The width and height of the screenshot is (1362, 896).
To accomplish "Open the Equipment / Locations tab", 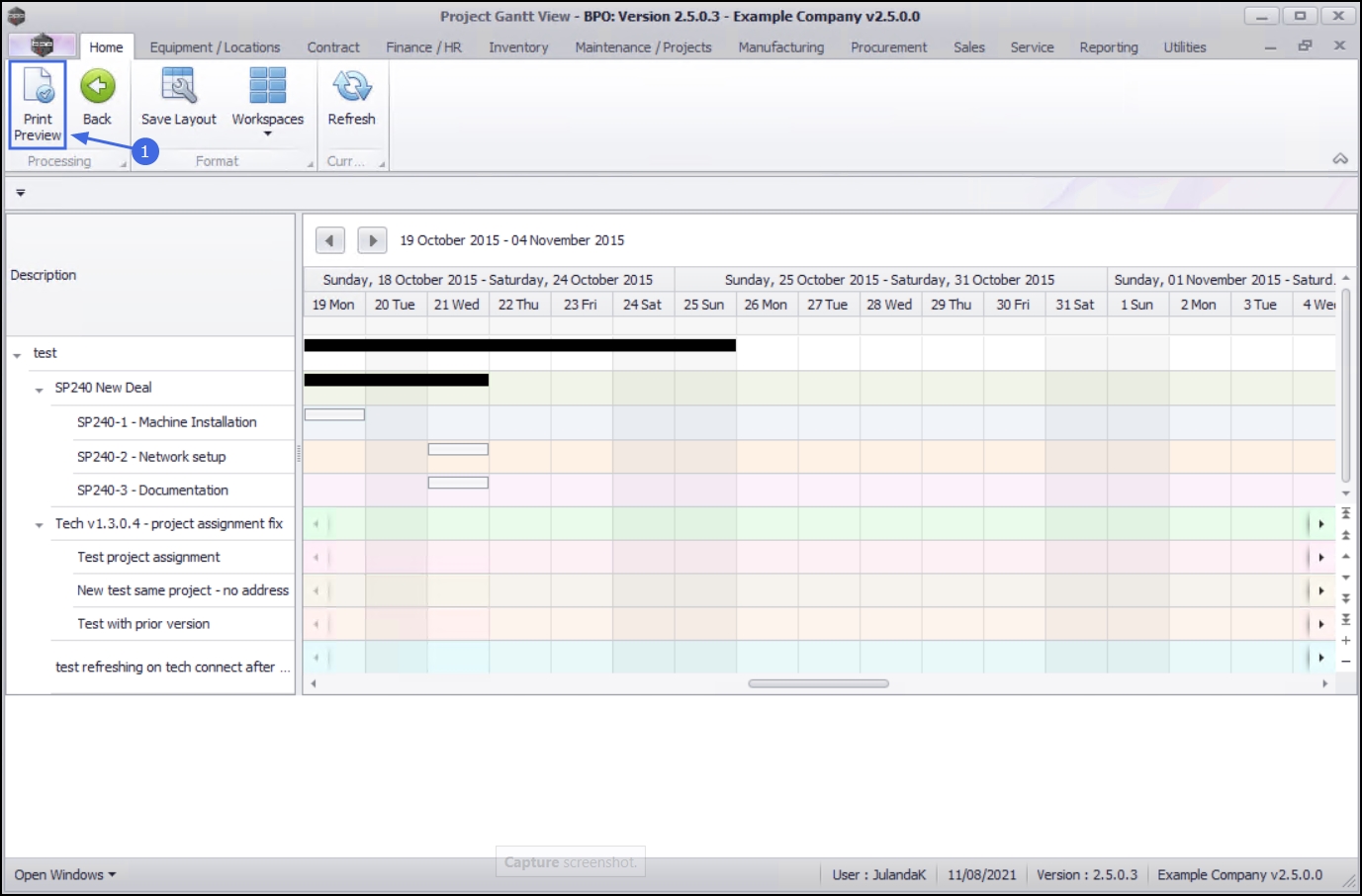I will click(215, 47).
